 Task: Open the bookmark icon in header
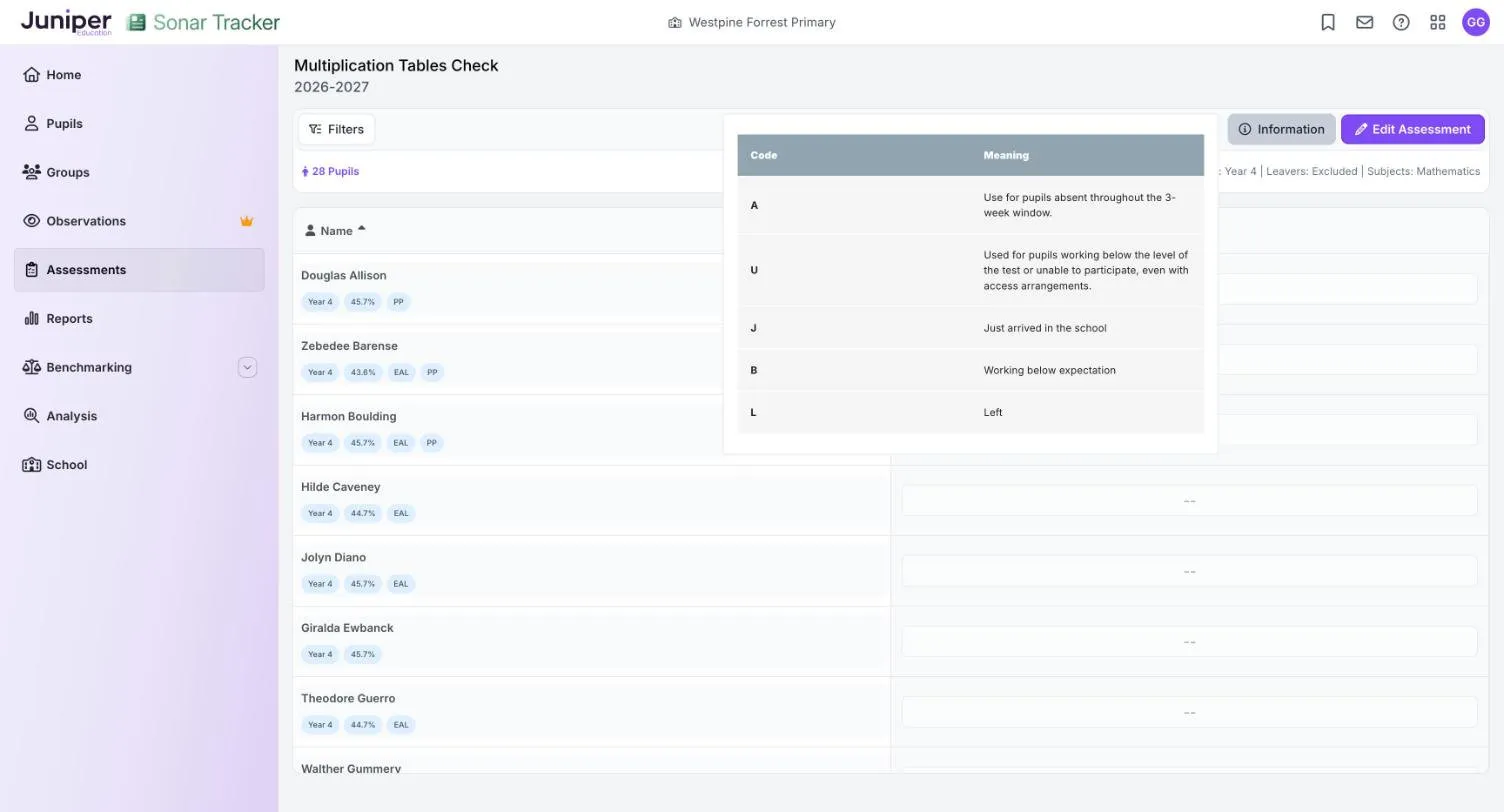point(1328,22)
